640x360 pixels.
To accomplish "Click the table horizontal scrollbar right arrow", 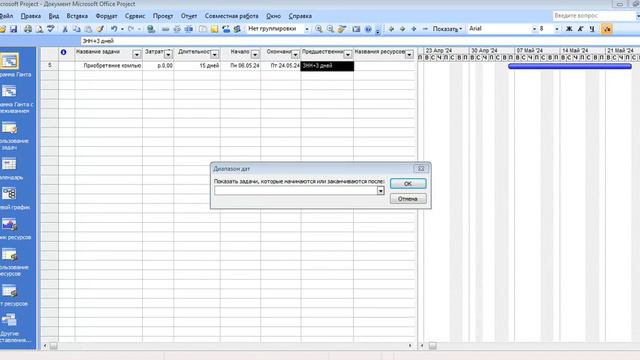I will click(x=410, y=346).
